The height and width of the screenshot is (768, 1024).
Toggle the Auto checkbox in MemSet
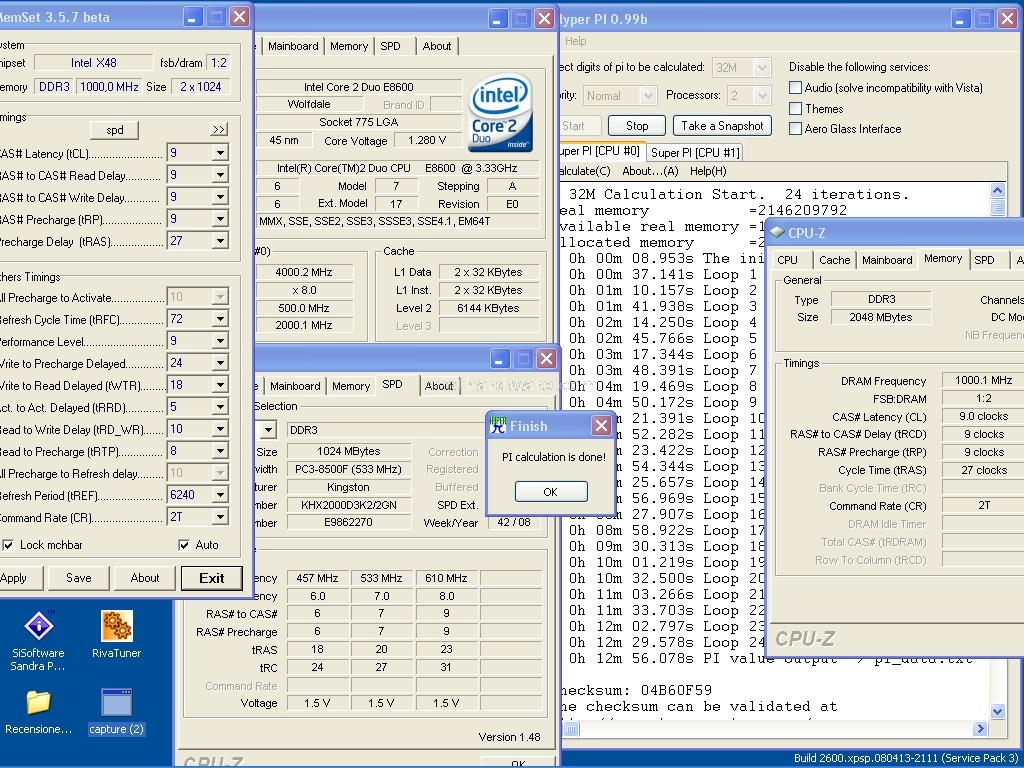[x=184, y=545]
